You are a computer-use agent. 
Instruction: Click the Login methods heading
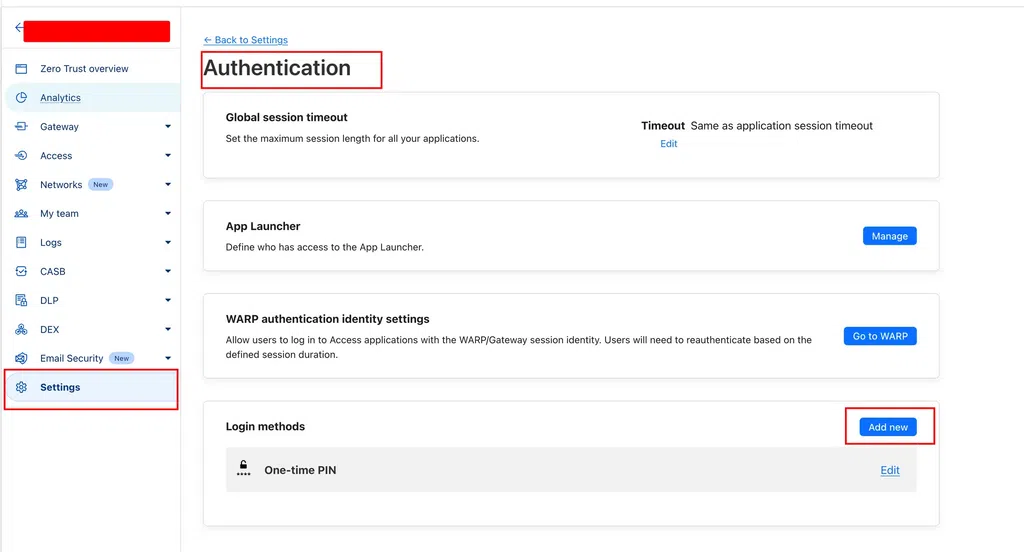pyautogui.click(x=265, y=427)
